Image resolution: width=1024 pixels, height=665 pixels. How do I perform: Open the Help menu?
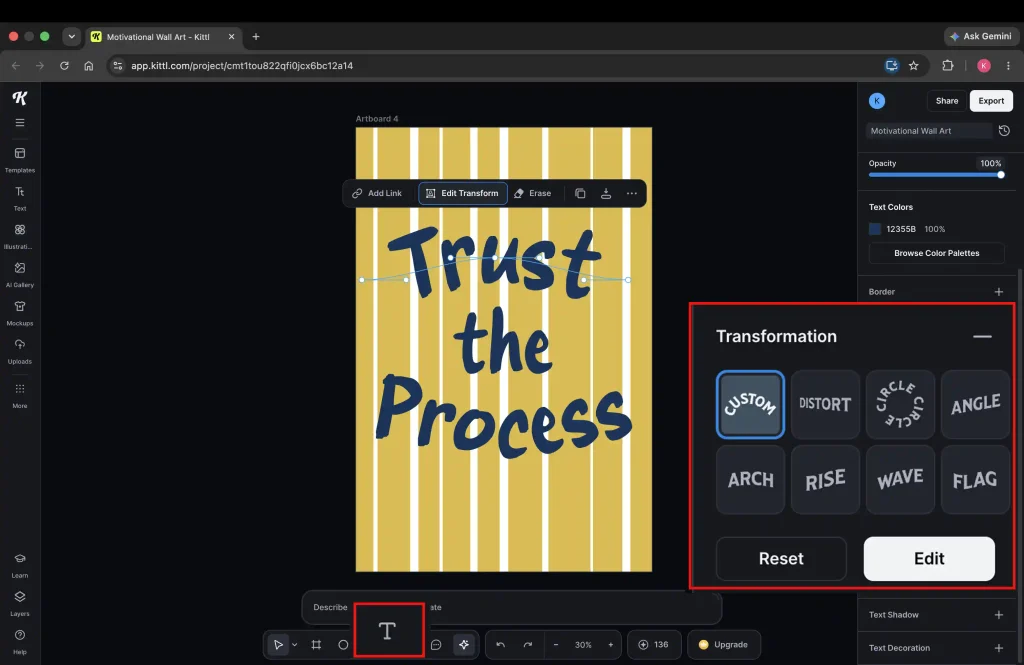click(20, 641)
